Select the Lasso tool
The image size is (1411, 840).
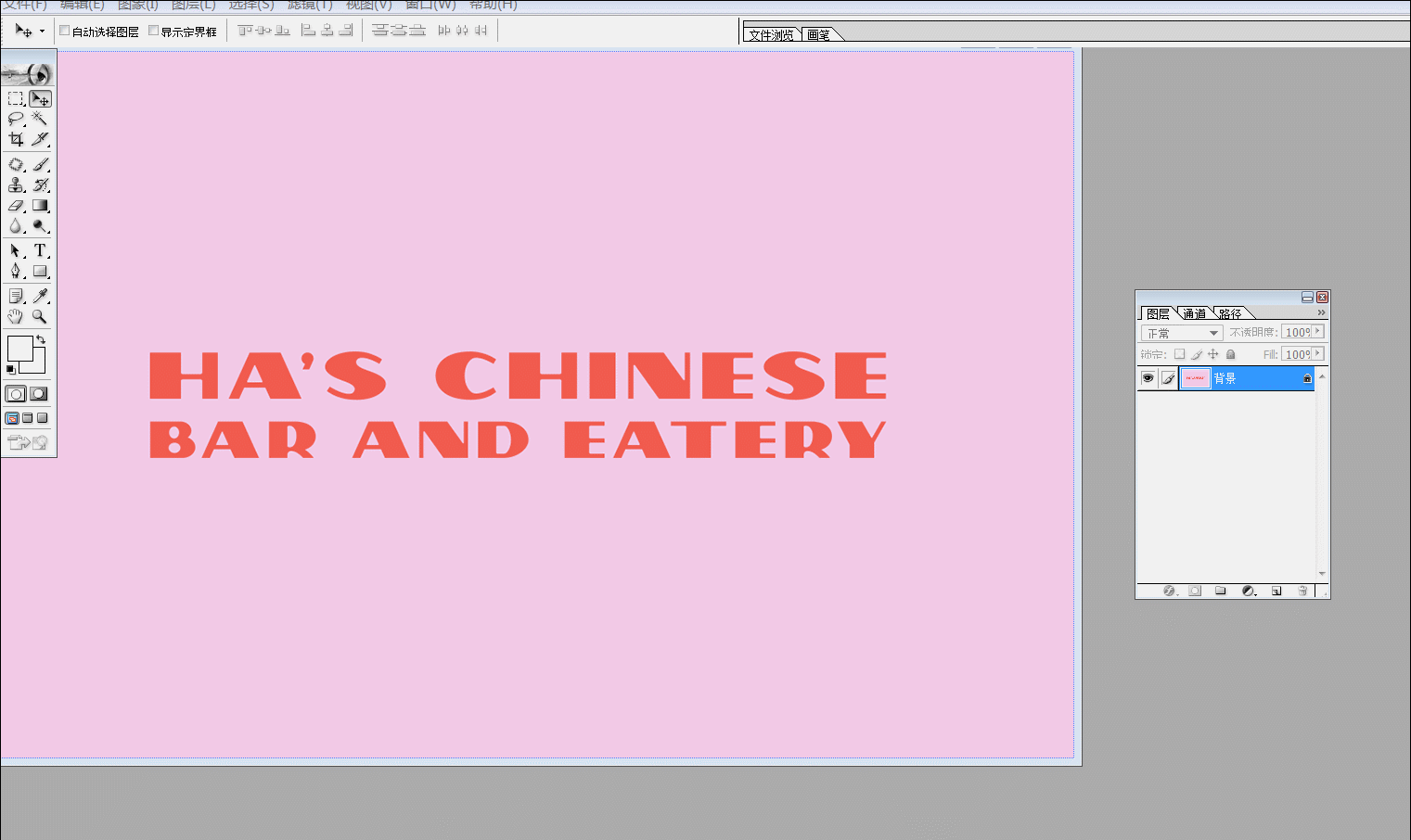click(x=16, y=119)
